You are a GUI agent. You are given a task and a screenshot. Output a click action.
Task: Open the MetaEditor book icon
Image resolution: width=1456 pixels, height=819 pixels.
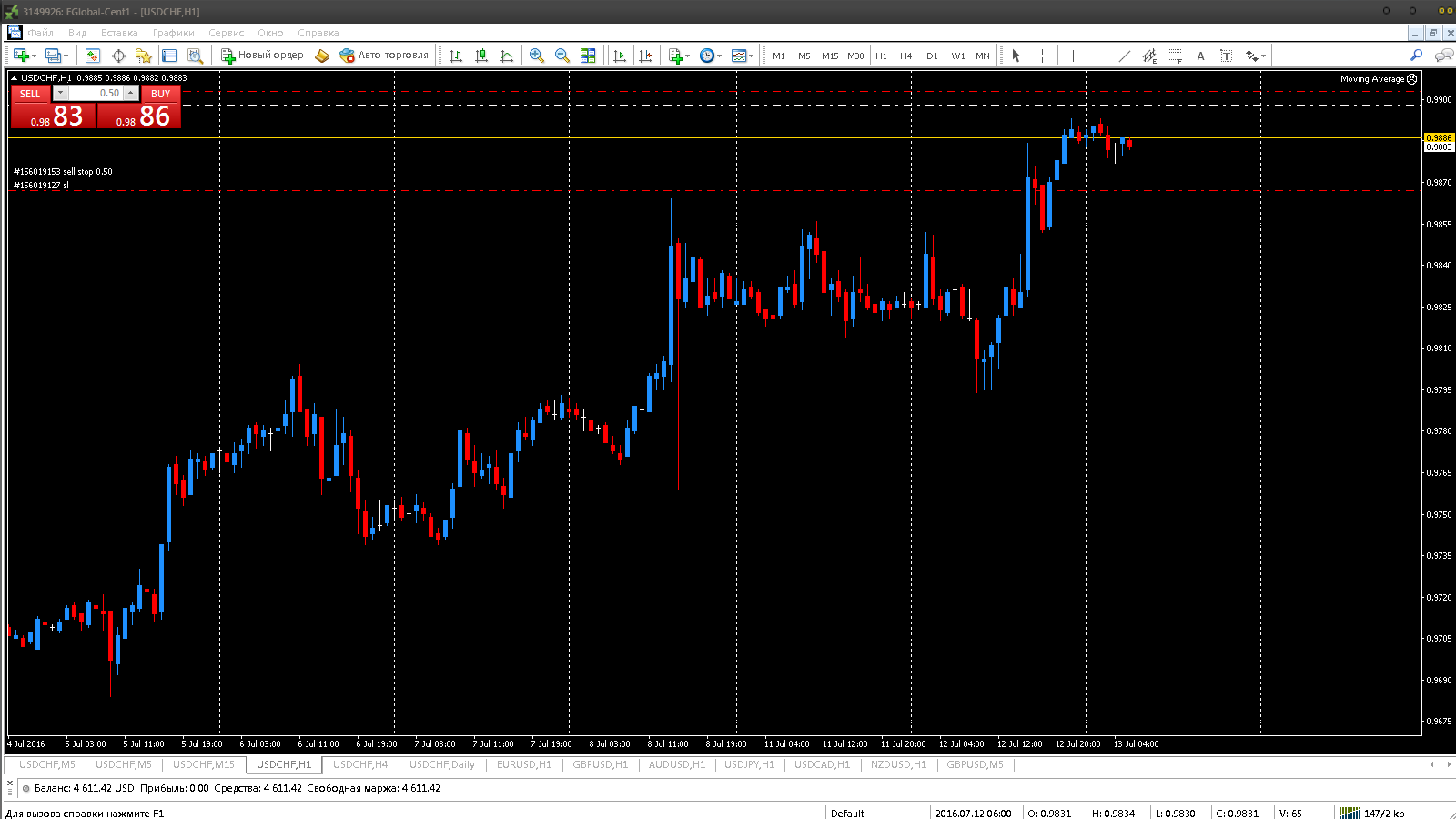click(x=321, y=56)
